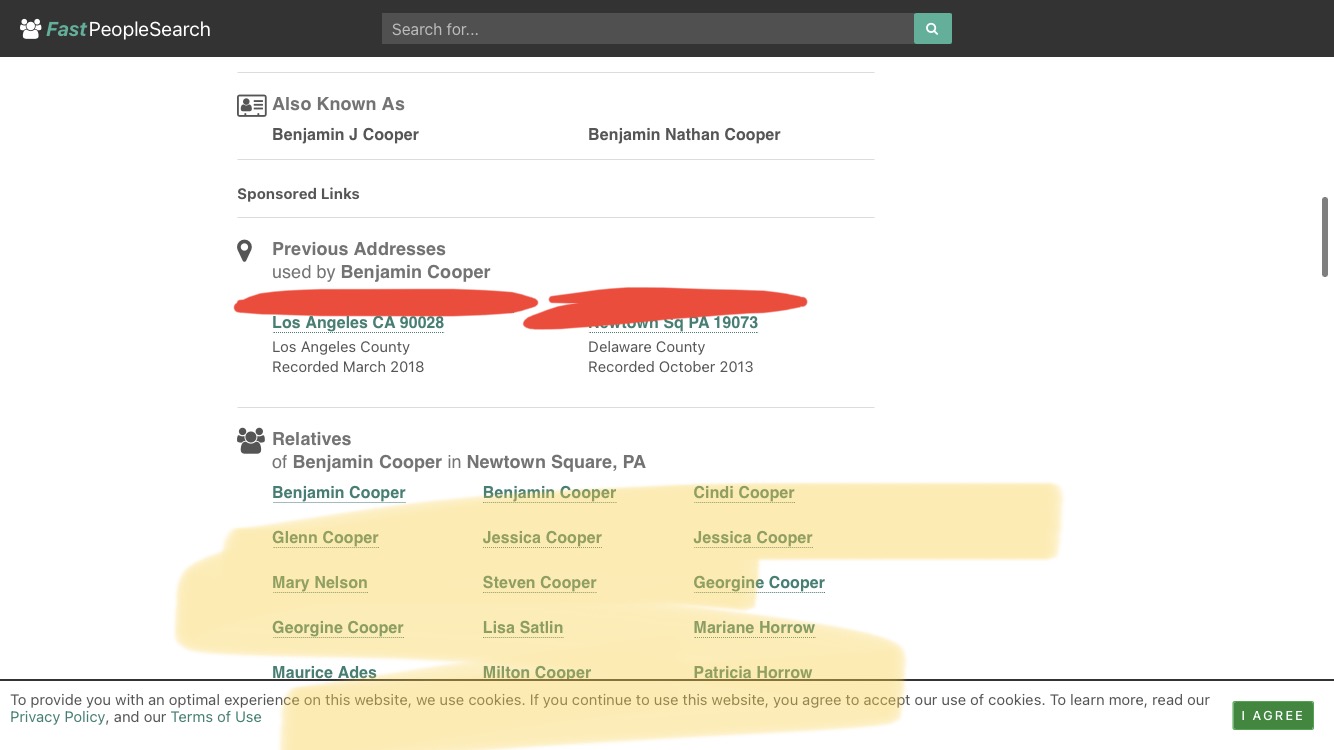The width and height of the screenshot is (1334, 750).
Task: Select alias text Benjamin J Cooper
Action: (x=345, y=135)
